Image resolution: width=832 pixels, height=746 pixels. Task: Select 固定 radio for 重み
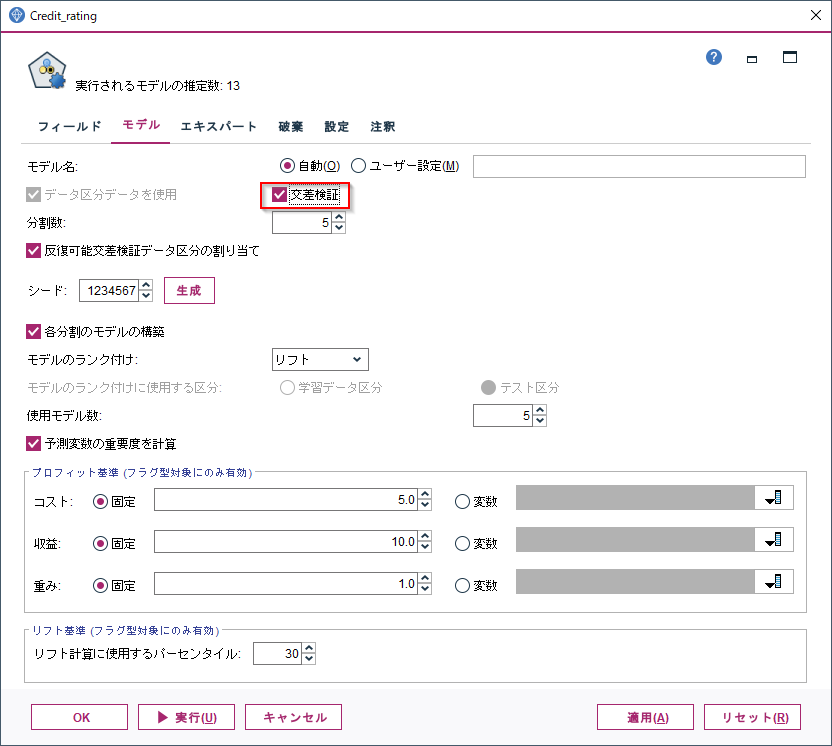100,585
